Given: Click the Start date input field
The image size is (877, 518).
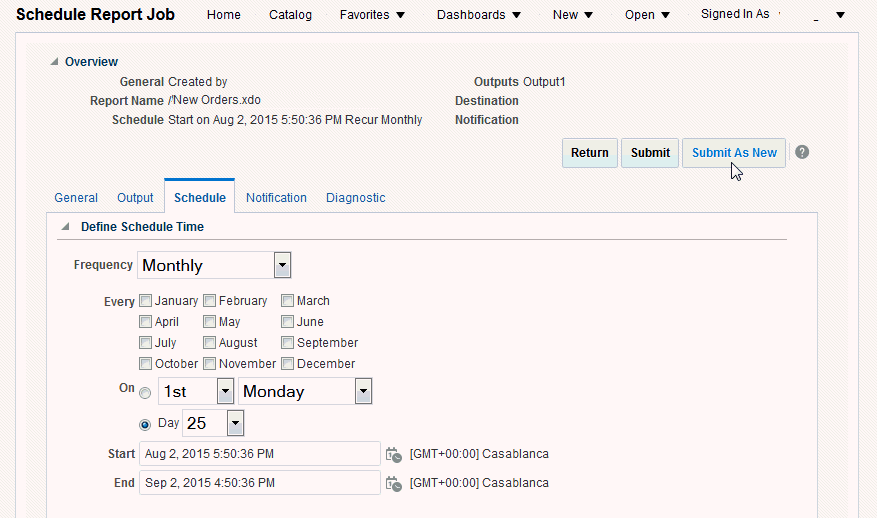Looking at the screenshot, I should tap(260, 454).
